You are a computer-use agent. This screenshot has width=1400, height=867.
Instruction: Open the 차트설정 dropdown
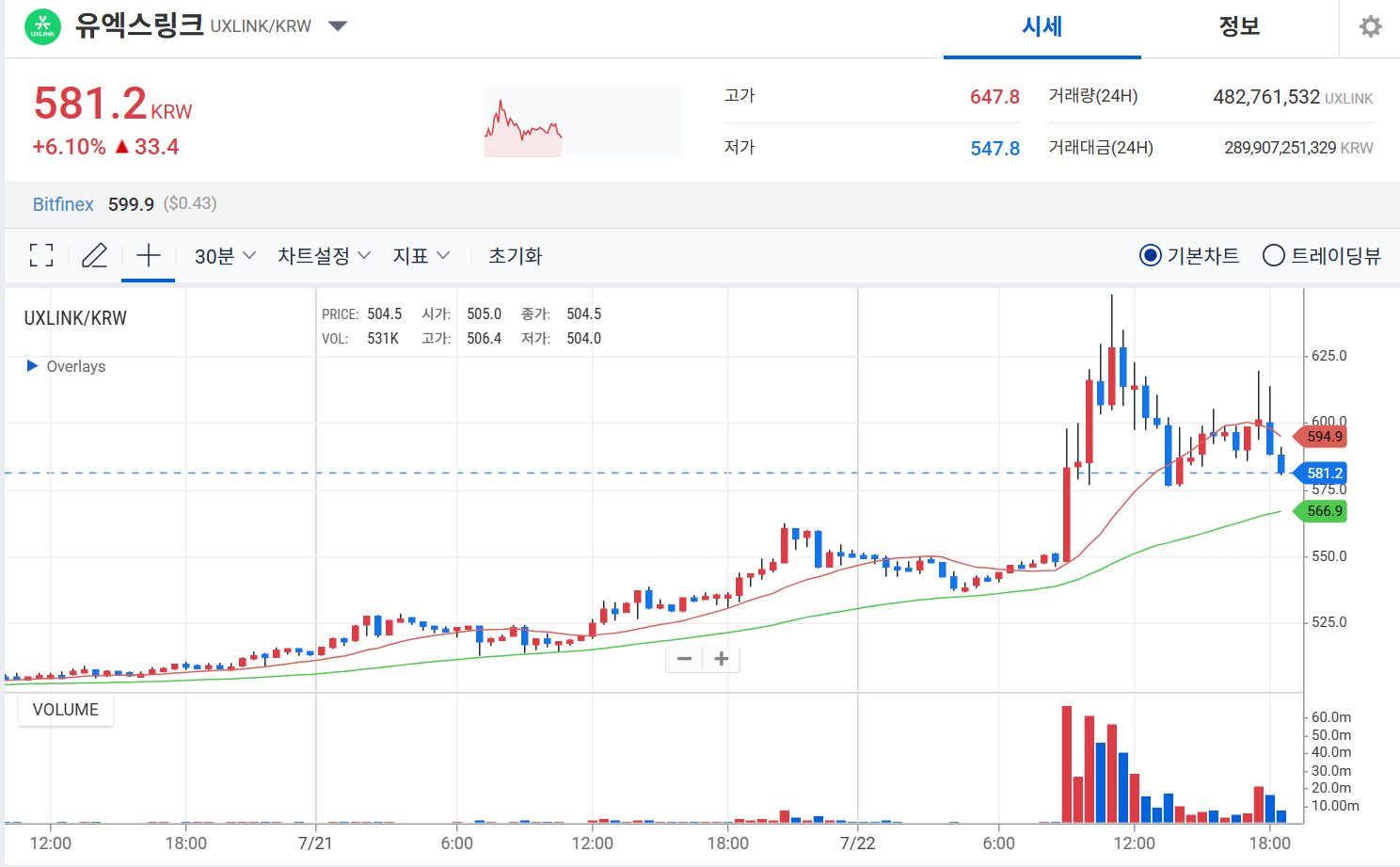(324, 256)
